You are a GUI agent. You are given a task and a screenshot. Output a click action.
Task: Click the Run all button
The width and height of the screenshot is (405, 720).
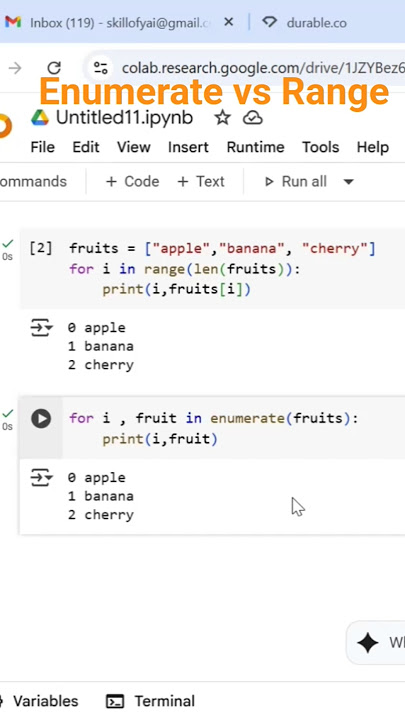[296, 182]
